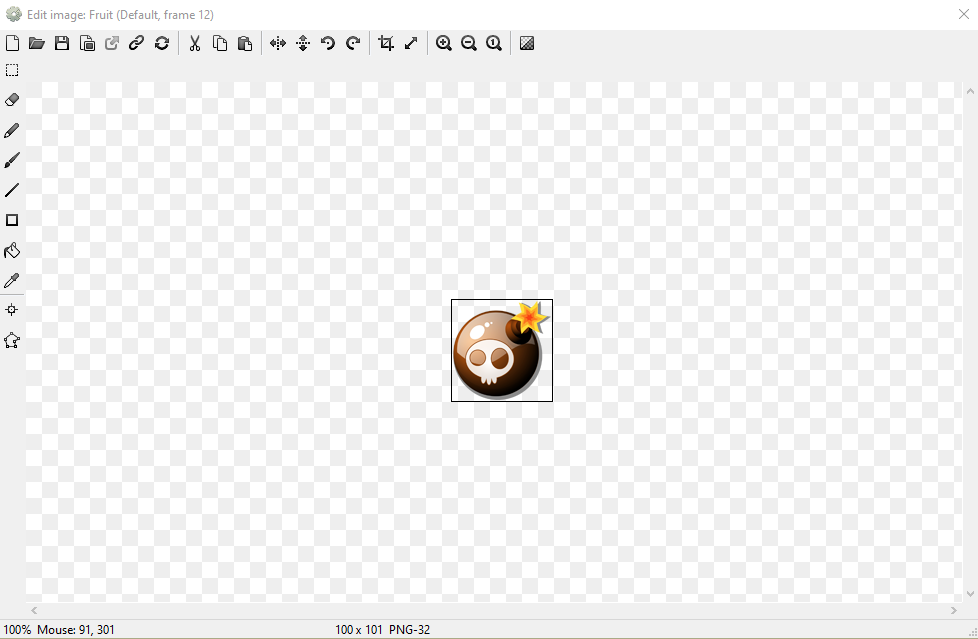Image resolution: width=978 pixels, height=639 pixels.
Task: Paste from clipboard with the paste icon
Action: click(245, 43)
